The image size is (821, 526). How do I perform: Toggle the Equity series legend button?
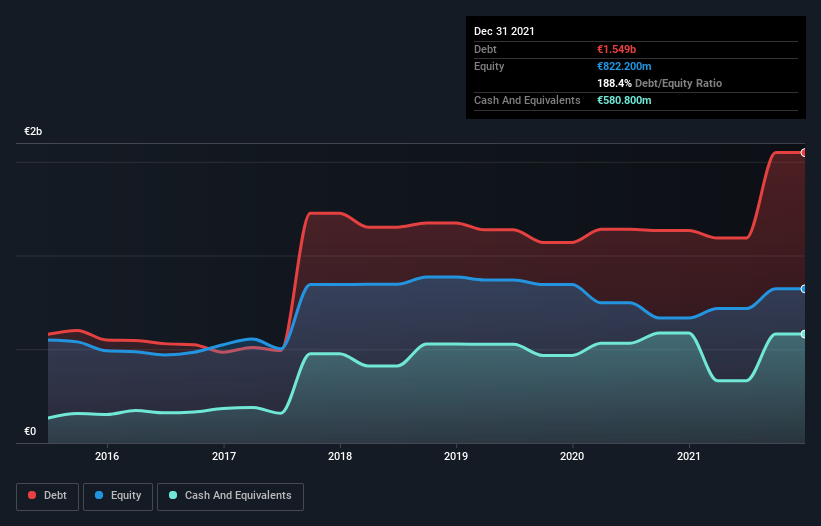pos(118,496)
